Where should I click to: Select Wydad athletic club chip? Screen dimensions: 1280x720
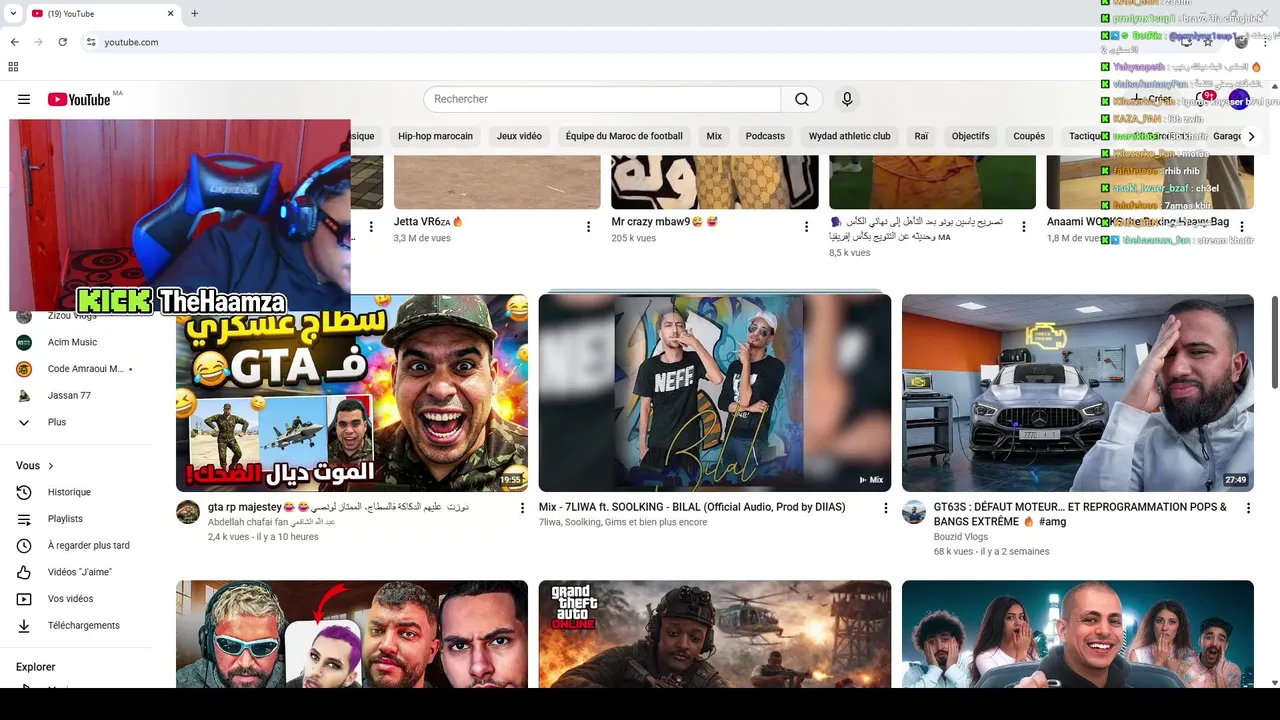849,136
